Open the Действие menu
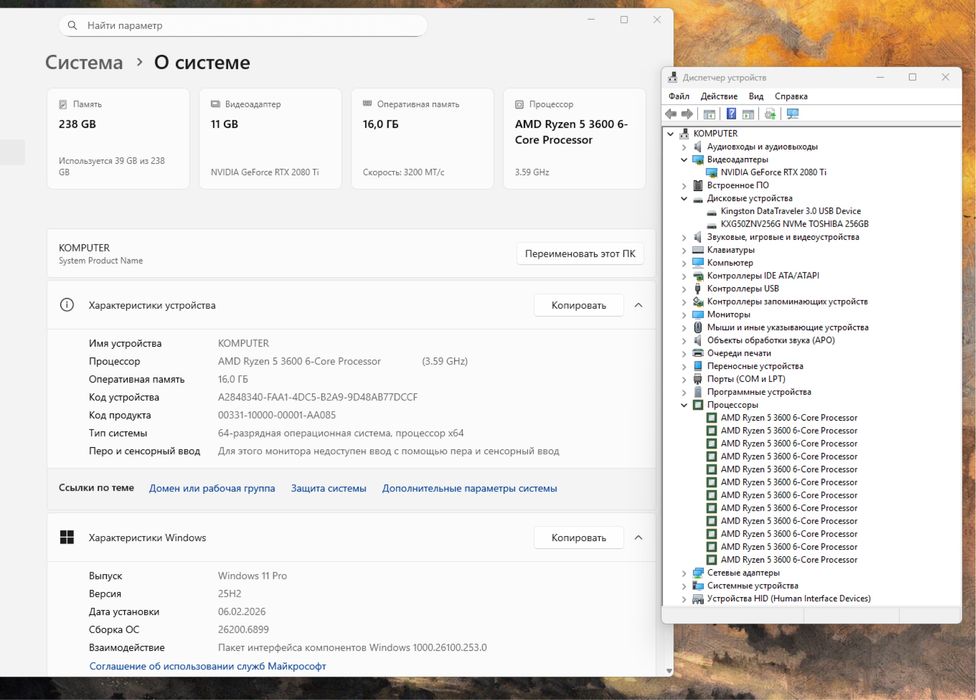 click(x=719, y=96)
